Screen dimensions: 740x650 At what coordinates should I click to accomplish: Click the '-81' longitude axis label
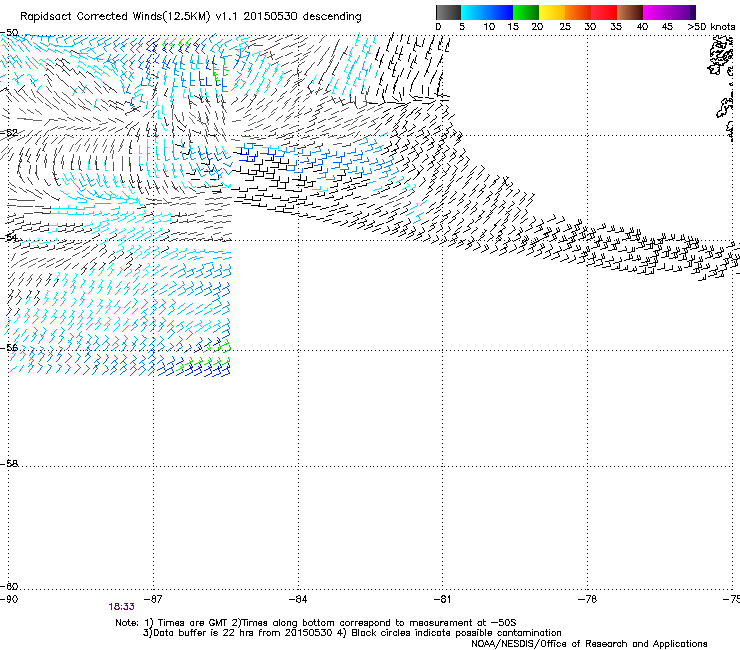coord(442,599)
